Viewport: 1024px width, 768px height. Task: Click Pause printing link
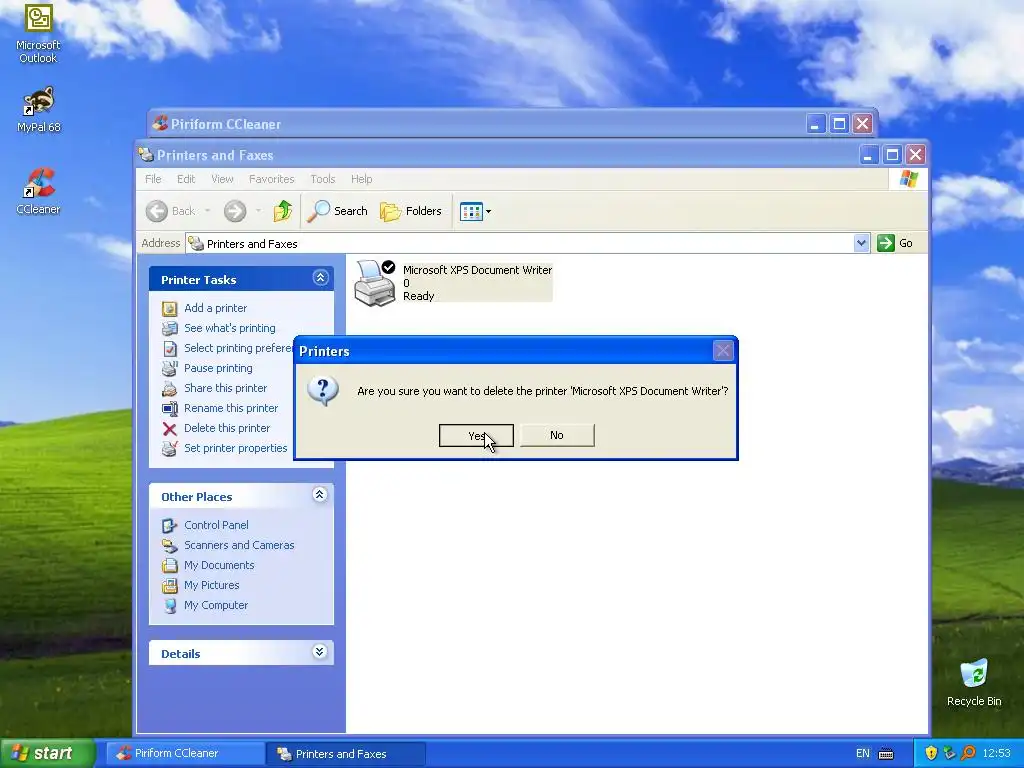coord(218,368)
